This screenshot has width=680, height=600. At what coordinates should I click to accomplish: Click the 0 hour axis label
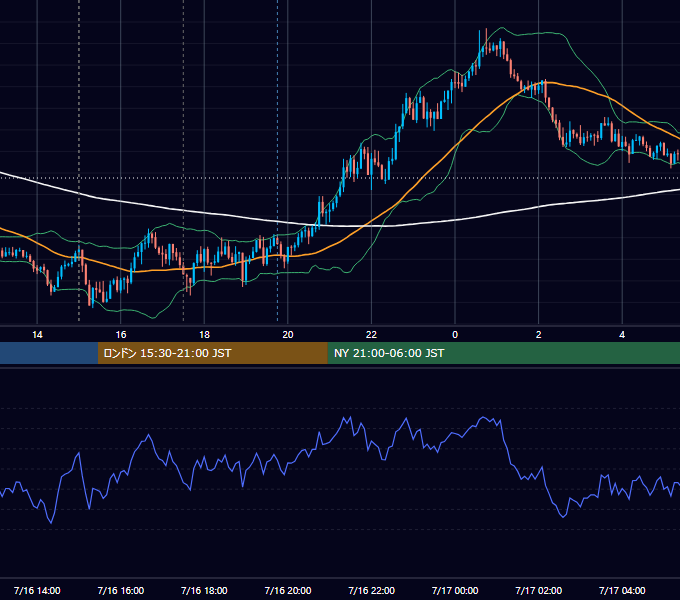455,335
